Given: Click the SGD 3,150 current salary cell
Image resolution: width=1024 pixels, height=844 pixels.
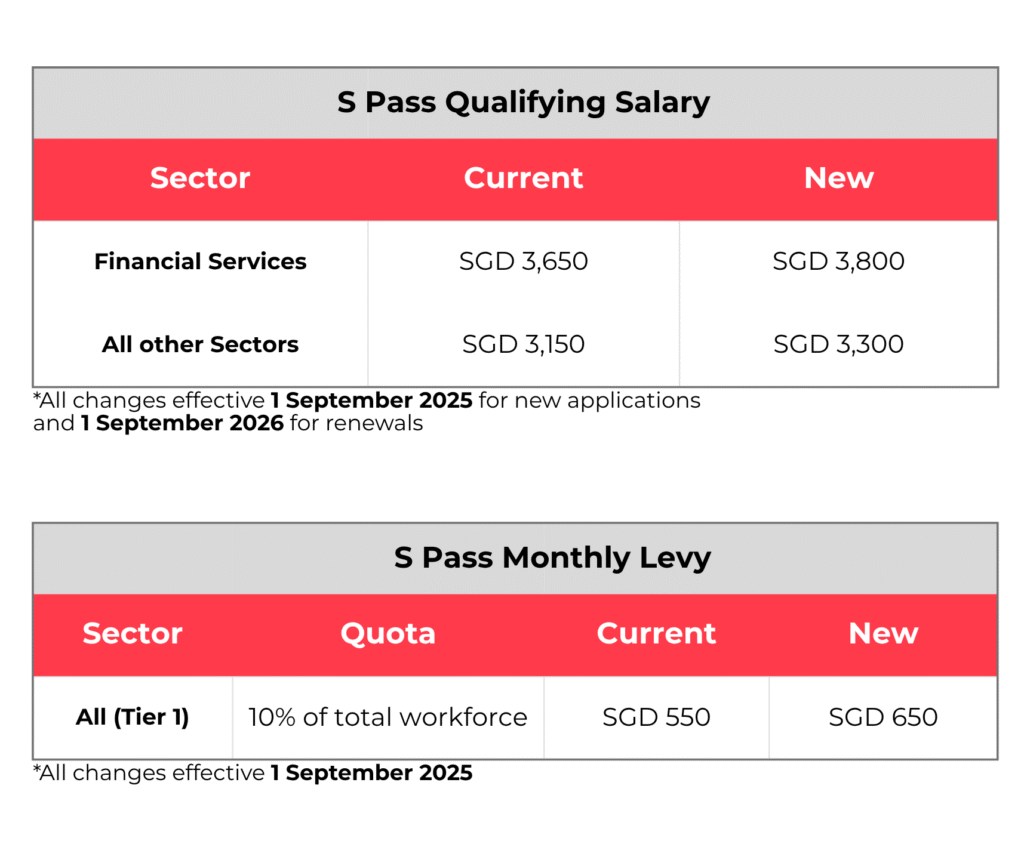Looking at the screenshot, I should (523, 344).
